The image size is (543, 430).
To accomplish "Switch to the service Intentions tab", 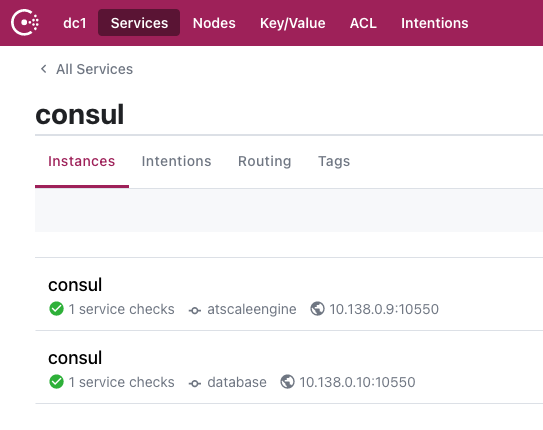I will click(x=176, y=161).
